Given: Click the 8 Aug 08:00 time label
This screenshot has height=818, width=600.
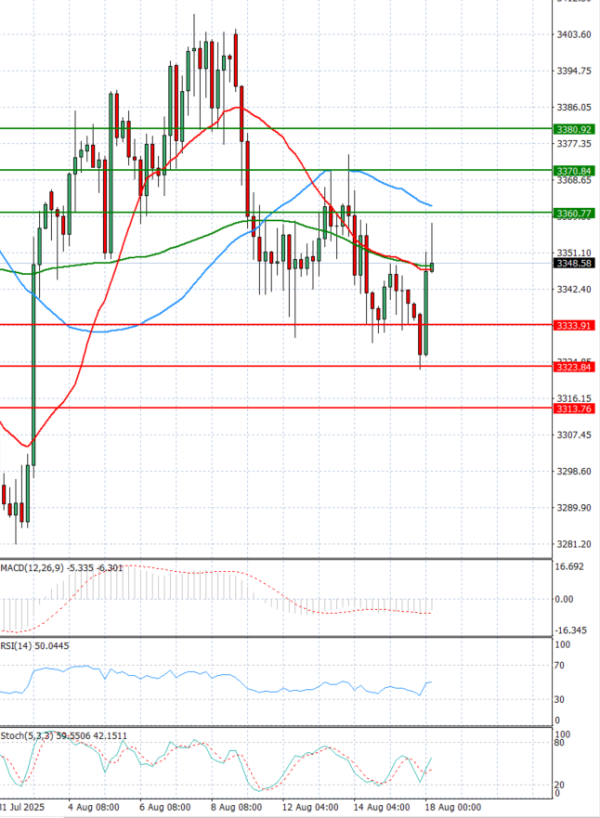Looking at the screenshot, I should pos(236,807).
